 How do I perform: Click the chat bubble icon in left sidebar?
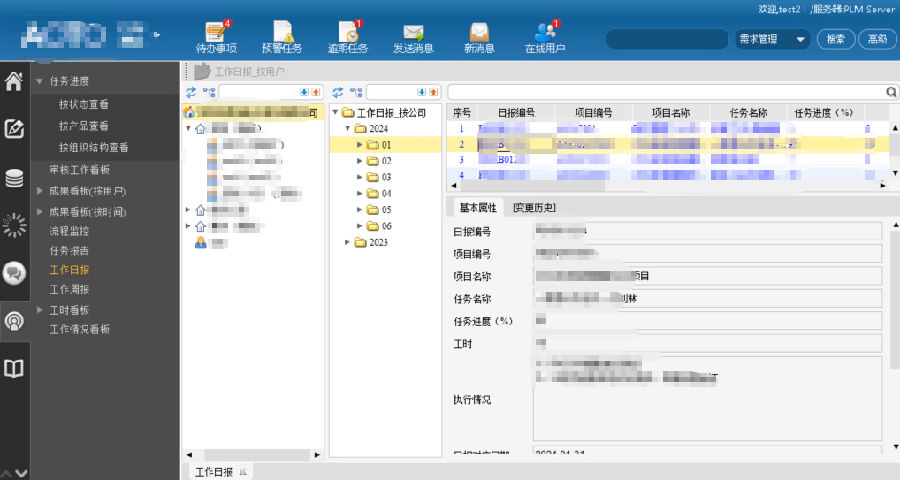click(x=14, y=273)
